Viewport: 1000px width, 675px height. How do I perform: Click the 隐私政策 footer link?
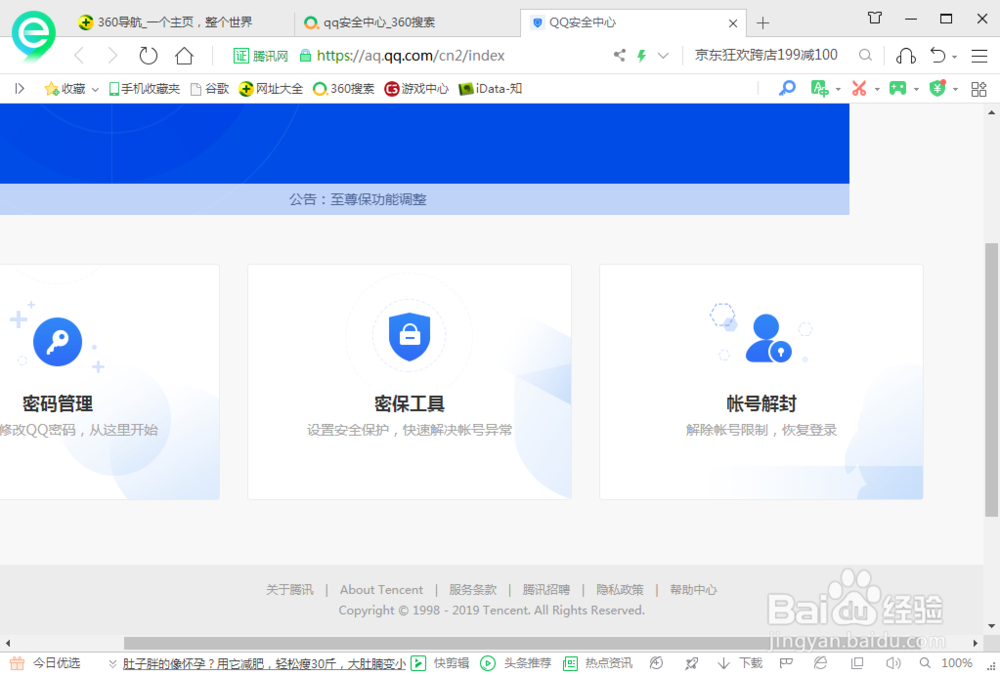(620, 590)
